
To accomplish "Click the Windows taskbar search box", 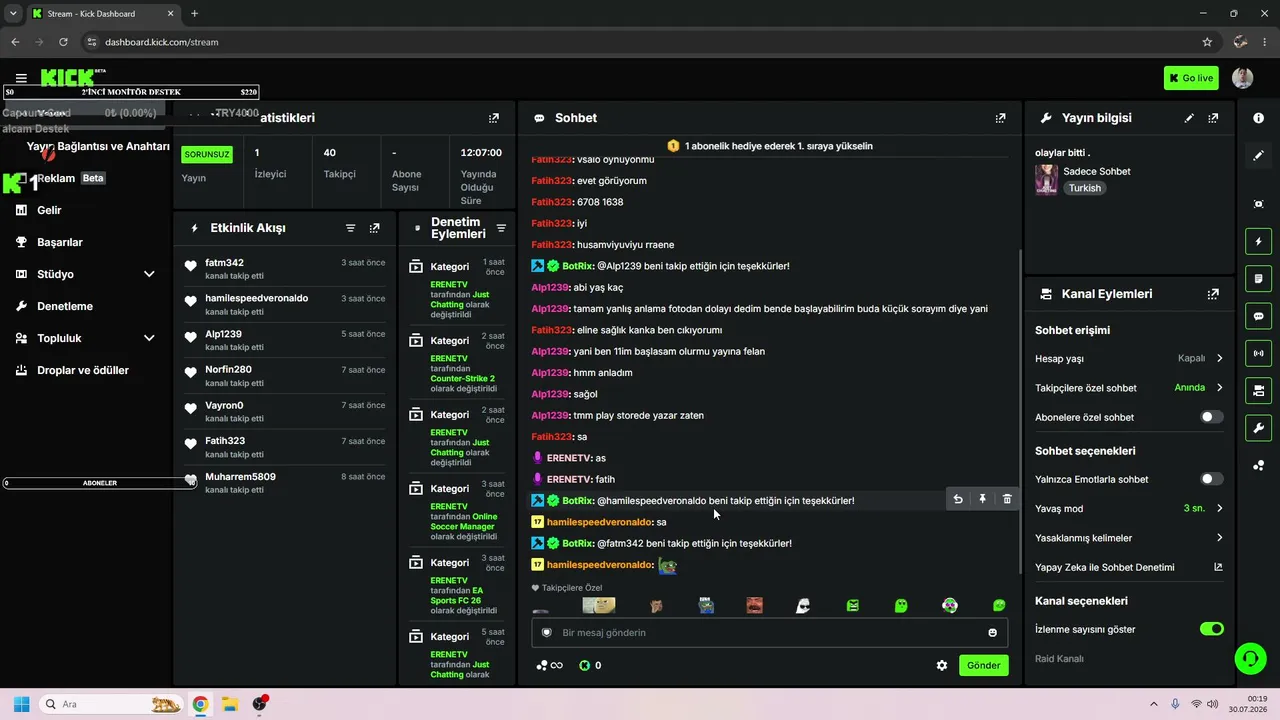I will click(111, 704).
